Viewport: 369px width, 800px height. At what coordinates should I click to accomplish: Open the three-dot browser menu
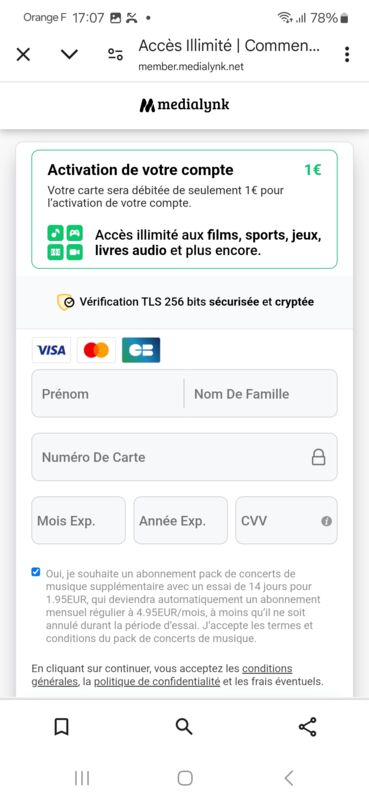click(x=347, y=54)
